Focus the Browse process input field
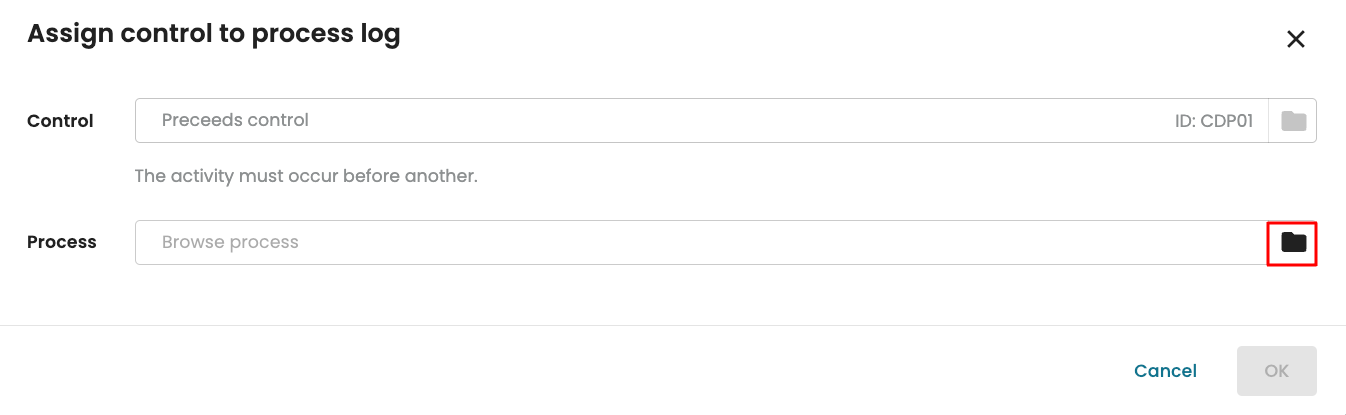Screen dimensions: 1346x415 pyautogui.click(x=700, y=242)
